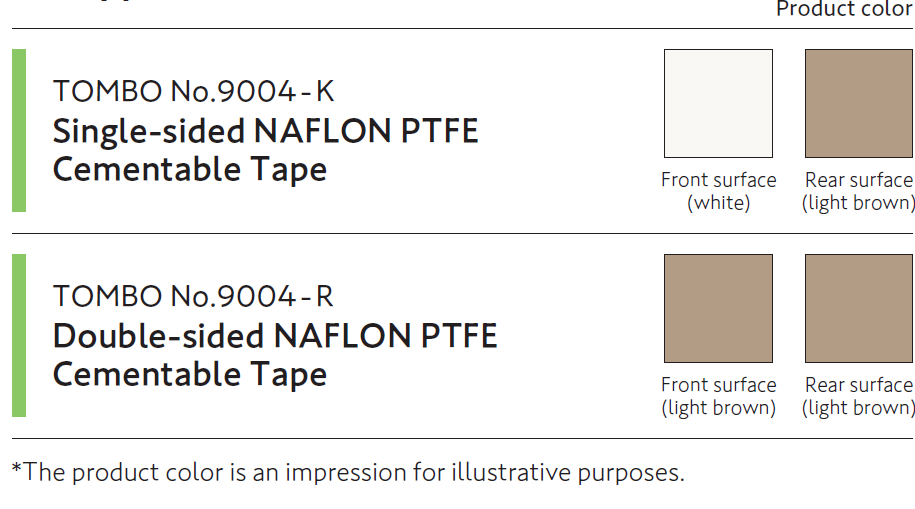915x509 pixels.
Task: Click "Cementable Tape" under the Single-sided heading
Action: 190,169
